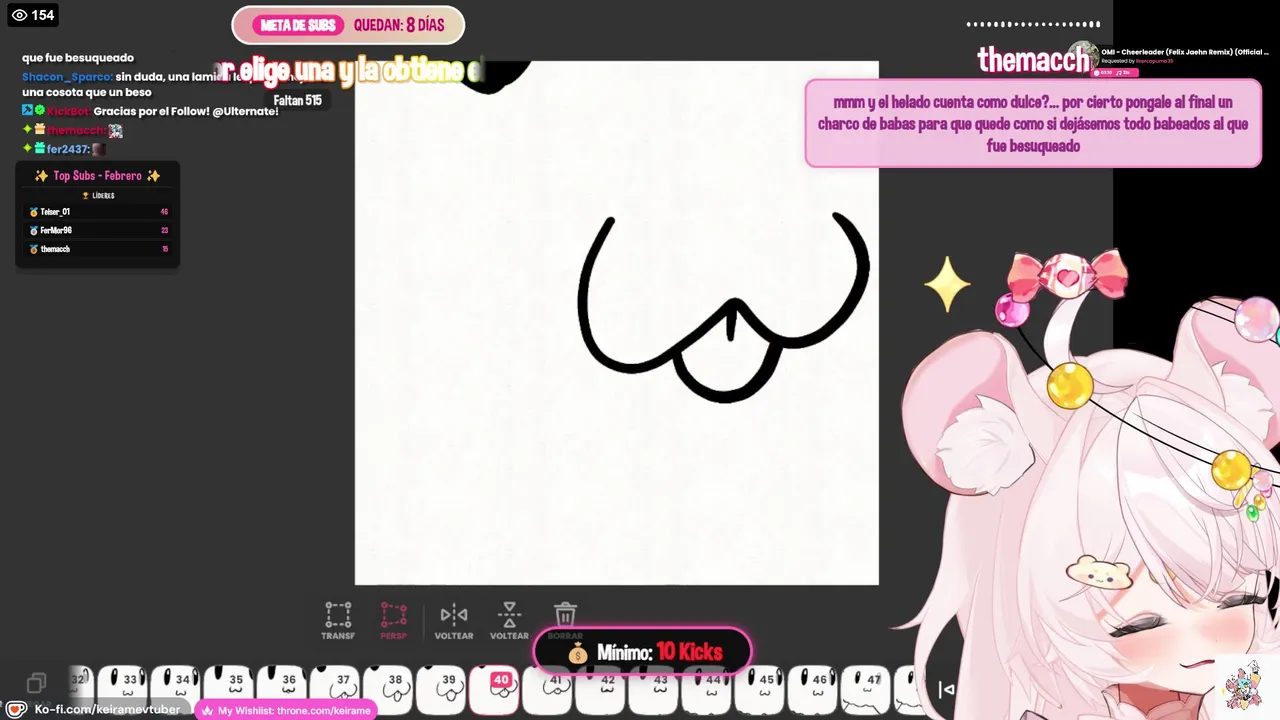The image size is (1280, 720).
Task: Jump to the end with the skip arrow icon
Action: coord(946,689)
